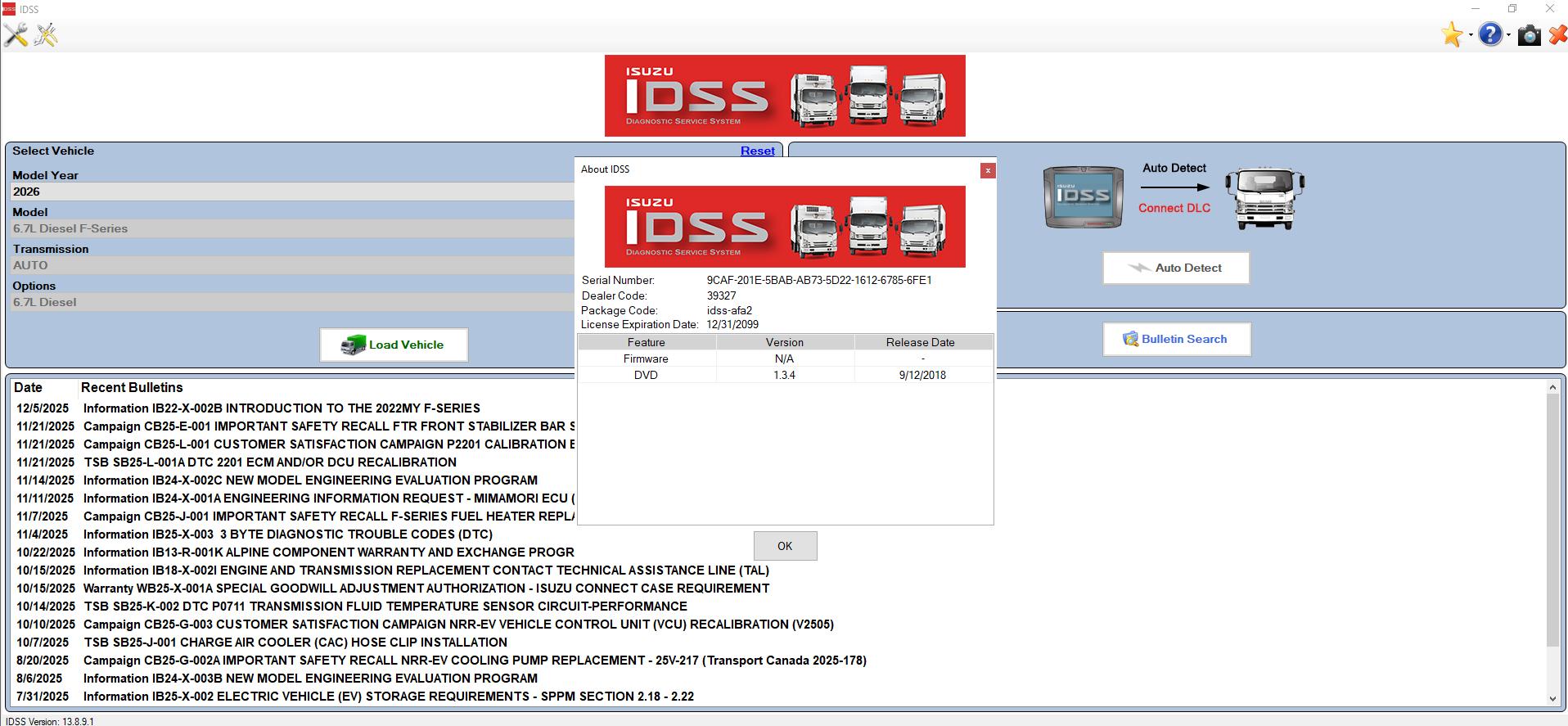
Task: Open Bulletin Search
Action: (1177, 339)
